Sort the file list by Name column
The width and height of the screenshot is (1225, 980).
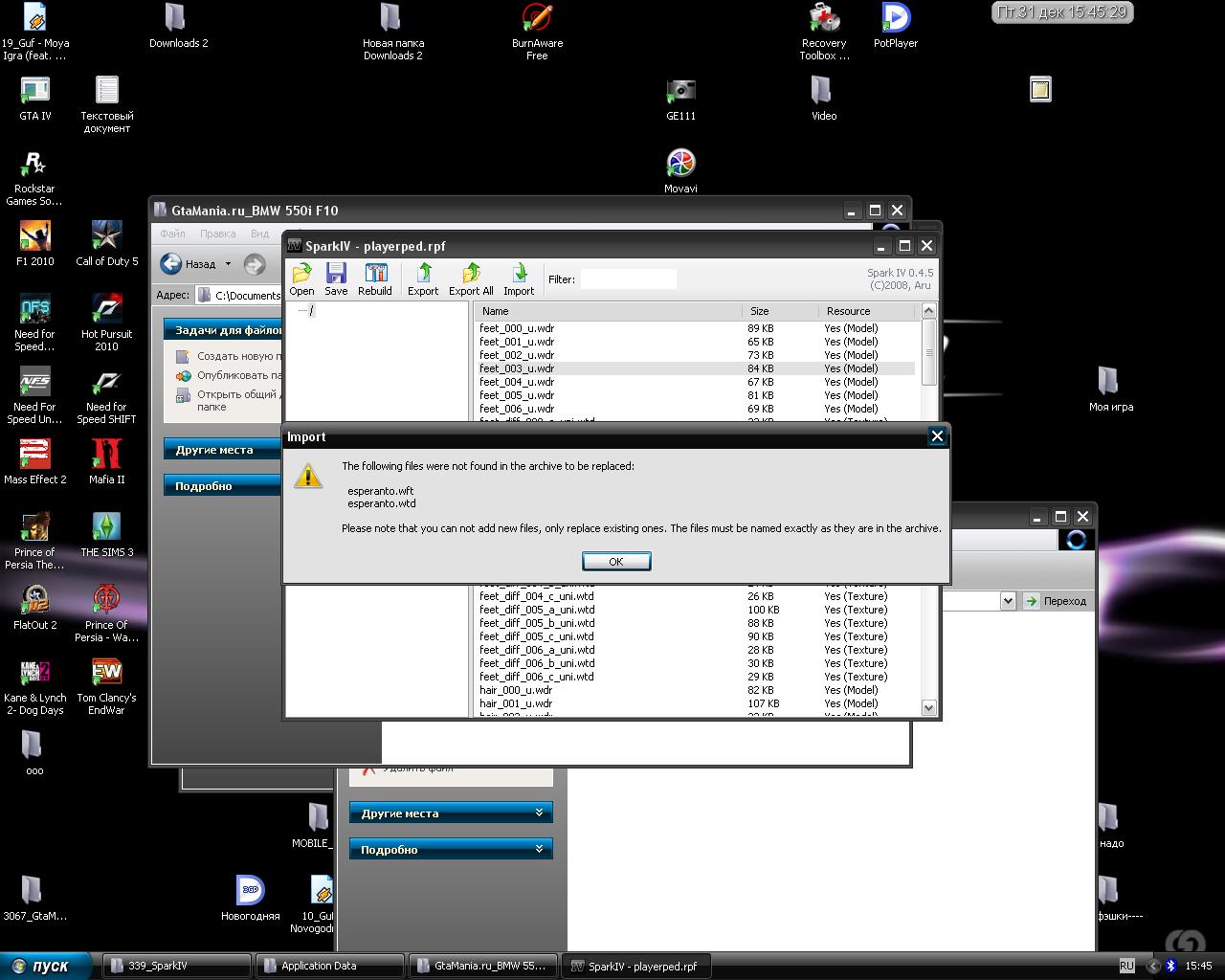pos(608,311)
